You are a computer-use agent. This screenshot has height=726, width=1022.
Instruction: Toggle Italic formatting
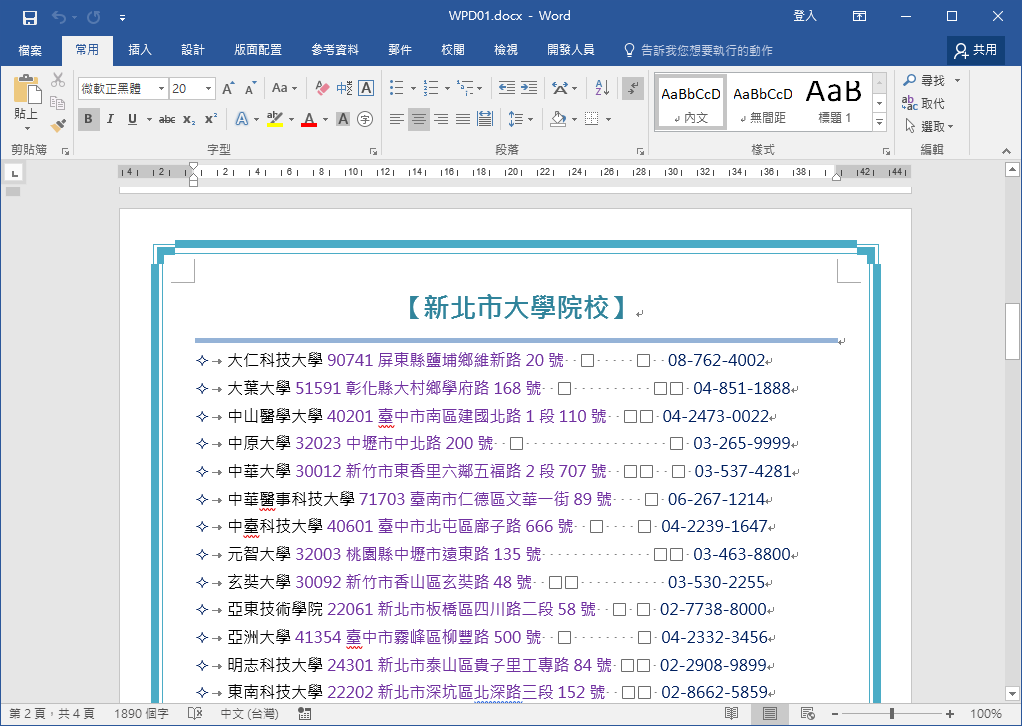pyautogui.click(x=110, y=119)
